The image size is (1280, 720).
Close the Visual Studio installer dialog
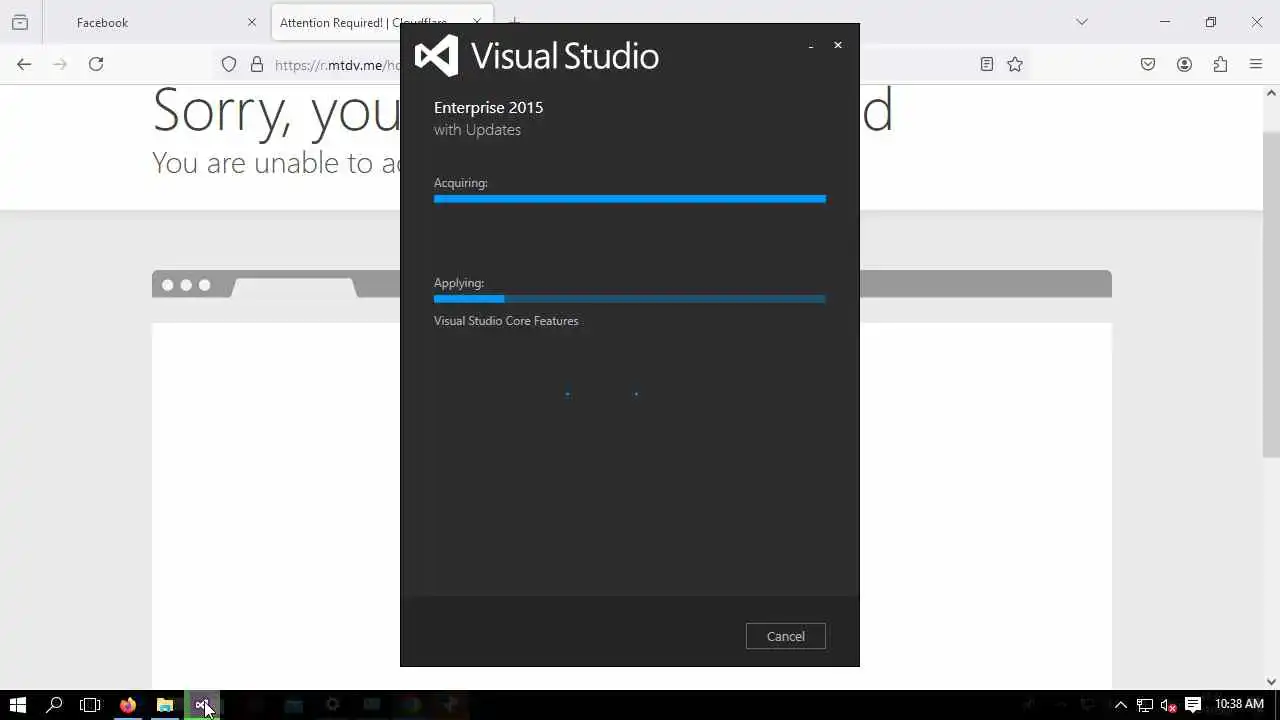coord(838,45)
